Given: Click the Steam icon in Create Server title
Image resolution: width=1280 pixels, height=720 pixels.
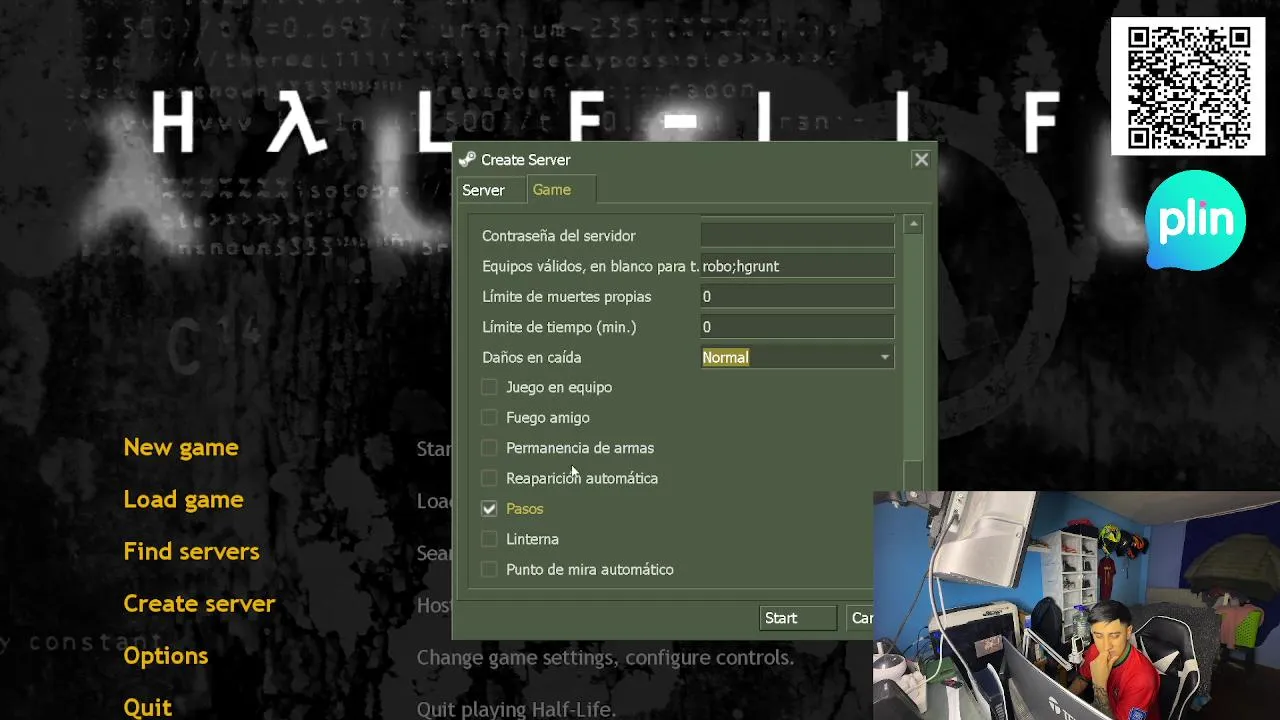Looking at the screenshot, I should click(x=467, y=160).
